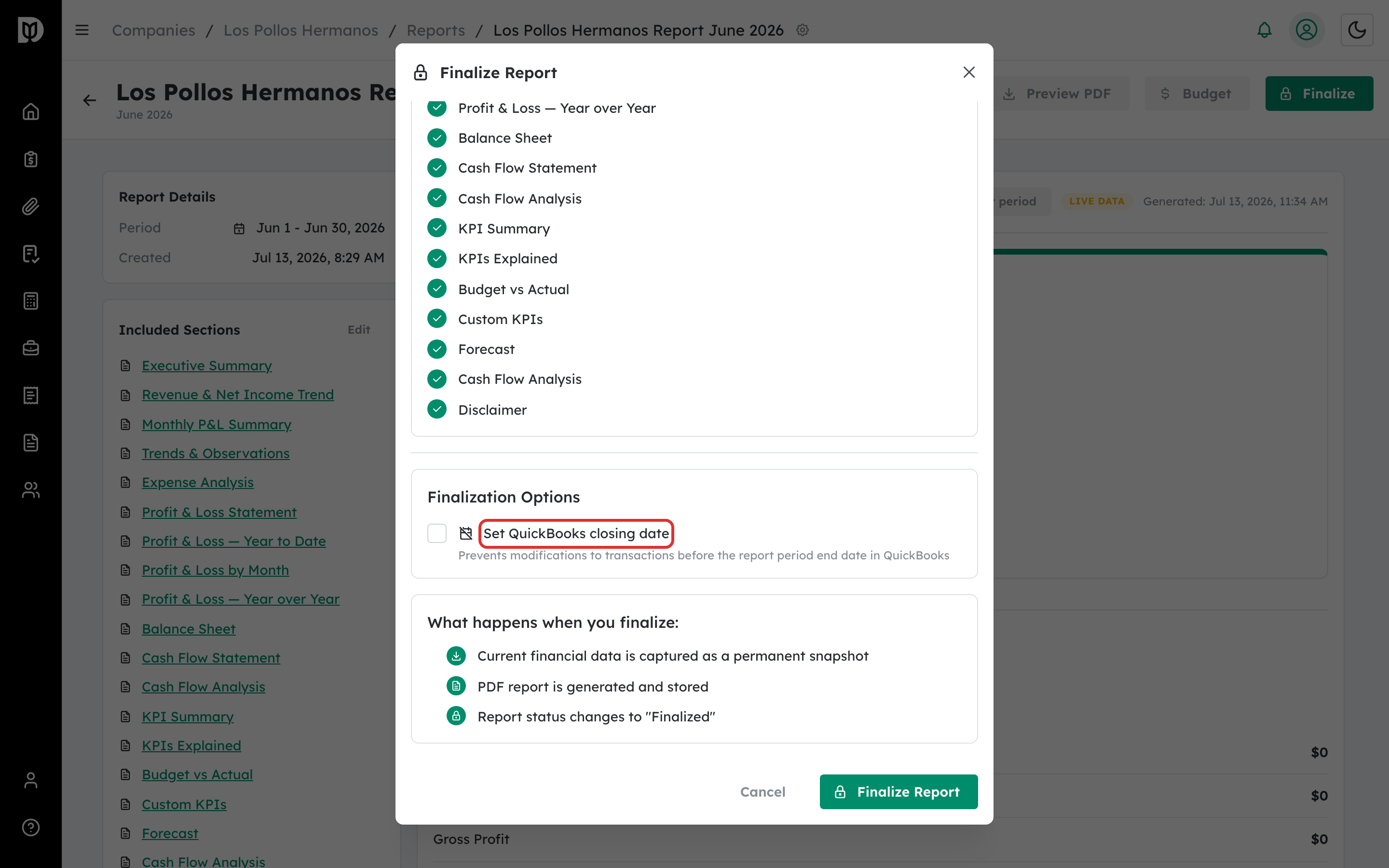Check the Set QuickBooks closing date checkbox
Viewport: 1389px width, 868px height.
tap(437, 533)
